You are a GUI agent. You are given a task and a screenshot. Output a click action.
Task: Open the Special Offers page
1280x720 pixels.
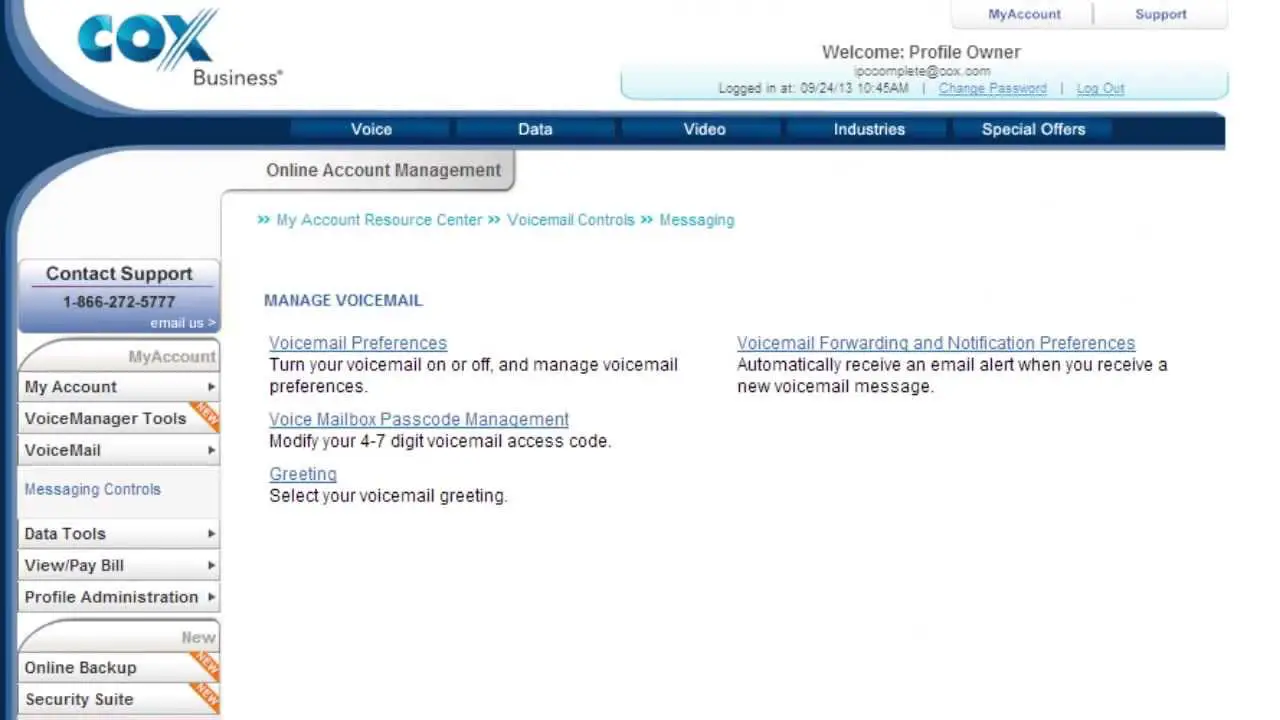pyautogui.click(x=1033, y=129)
